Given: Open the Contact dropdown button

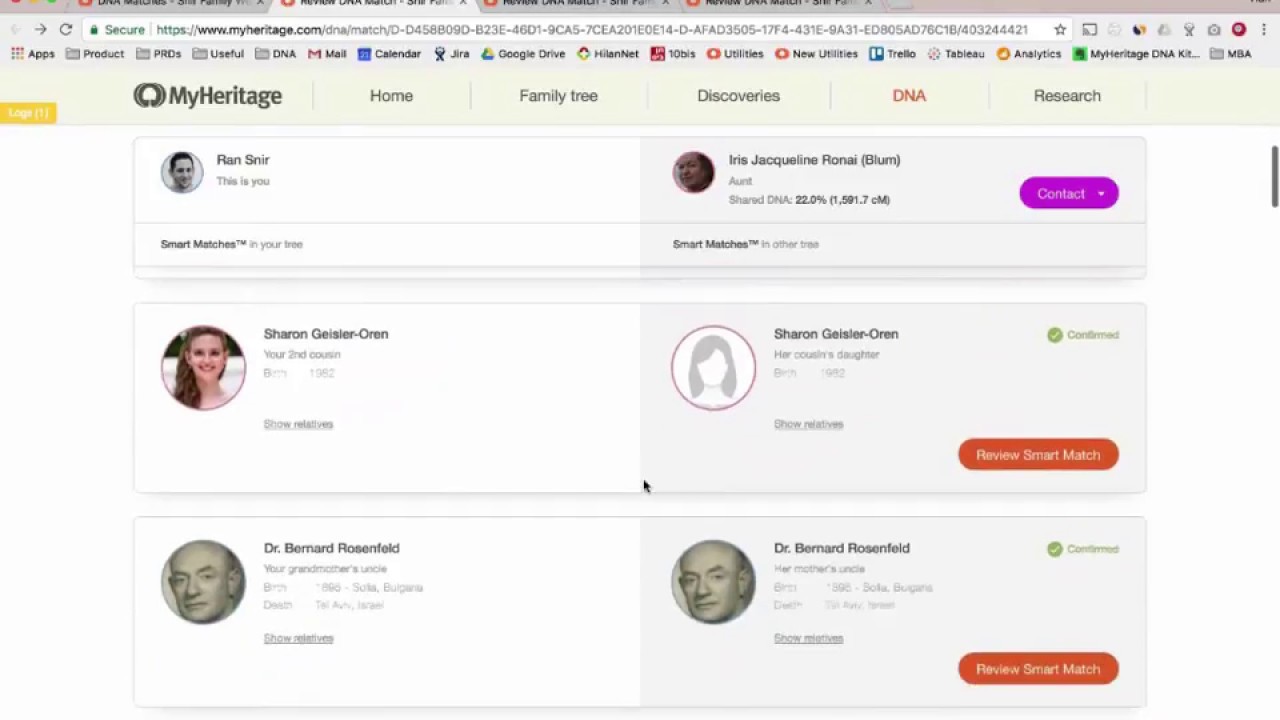Looking at the screenshot, I should [x=1069, y=193].
